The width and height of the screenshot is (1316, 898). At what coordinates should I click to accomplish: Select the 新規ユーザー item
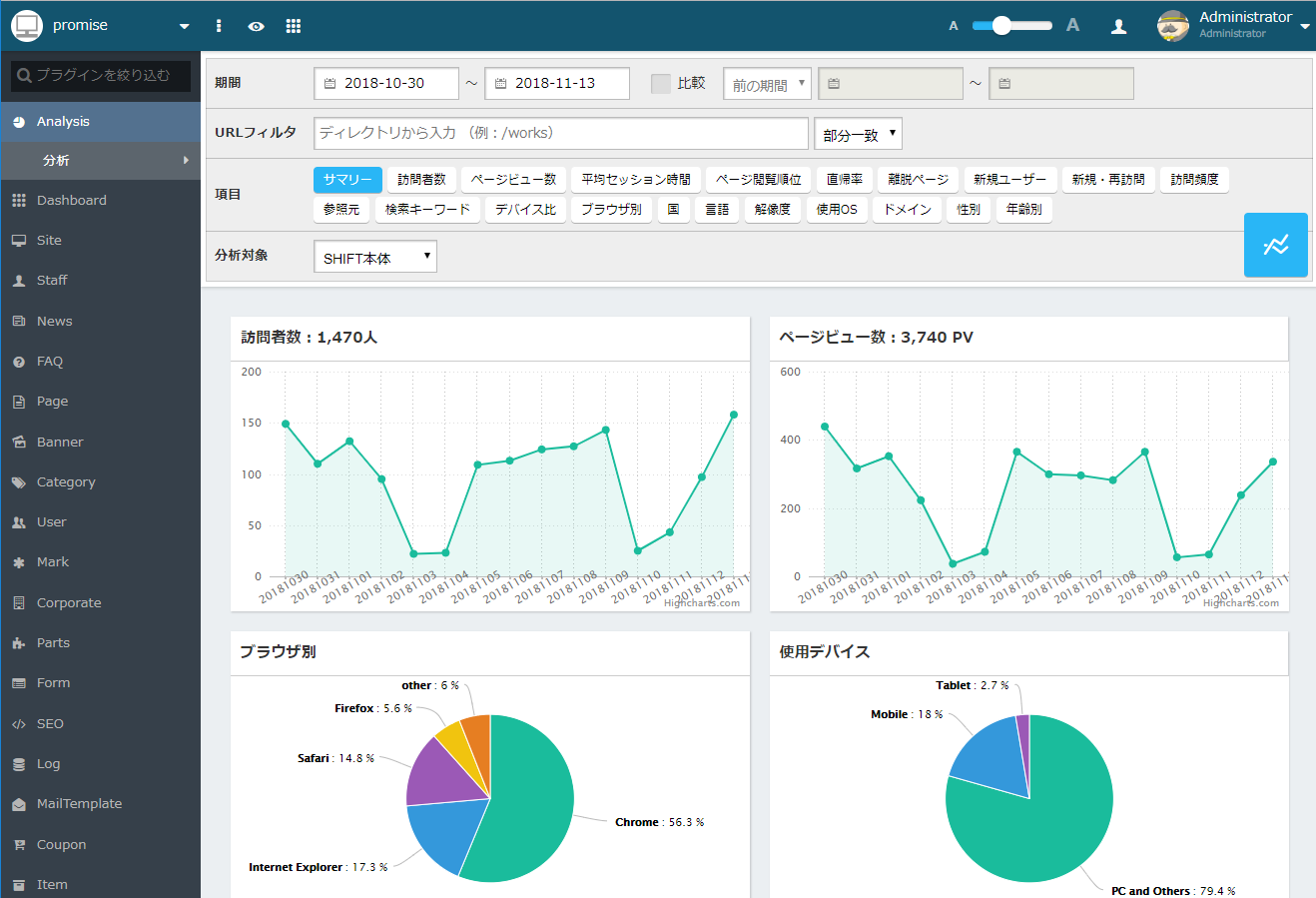click(x=1010, y=180)
